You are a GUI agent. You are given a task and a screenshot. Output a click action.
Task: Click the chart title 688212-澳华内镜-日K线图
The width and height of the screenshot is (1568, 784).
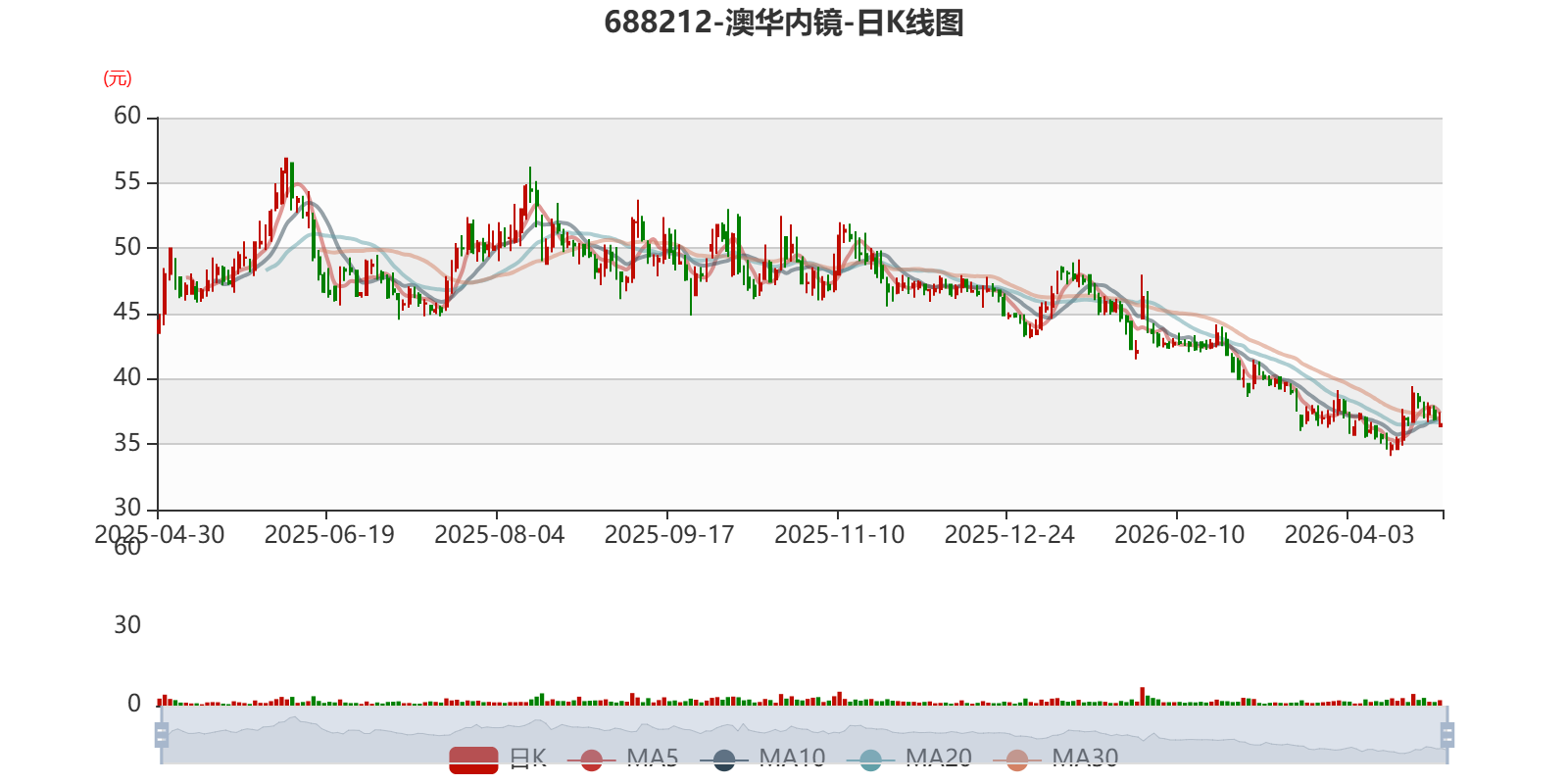784,23
